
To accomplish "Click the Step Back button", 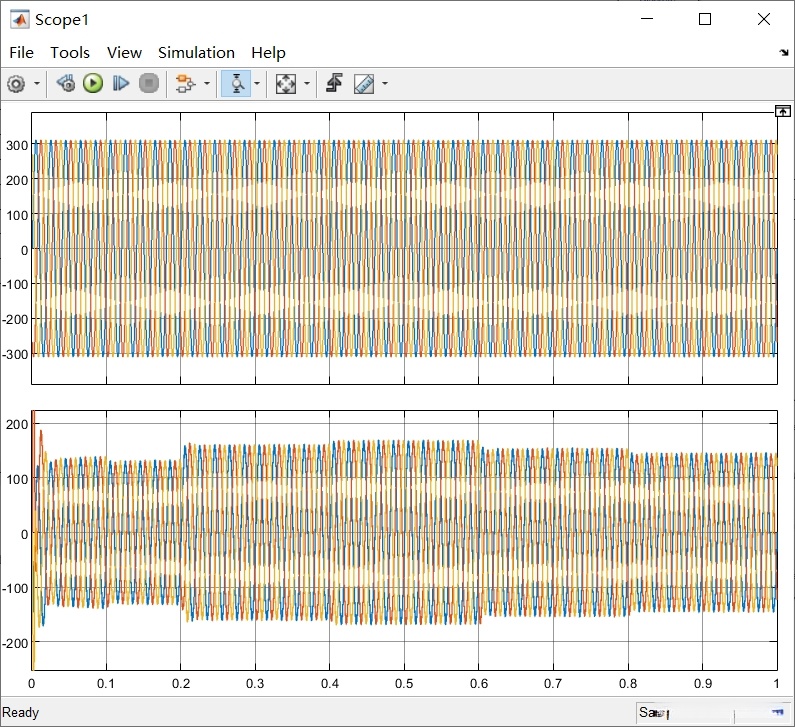I will point(66,84).
